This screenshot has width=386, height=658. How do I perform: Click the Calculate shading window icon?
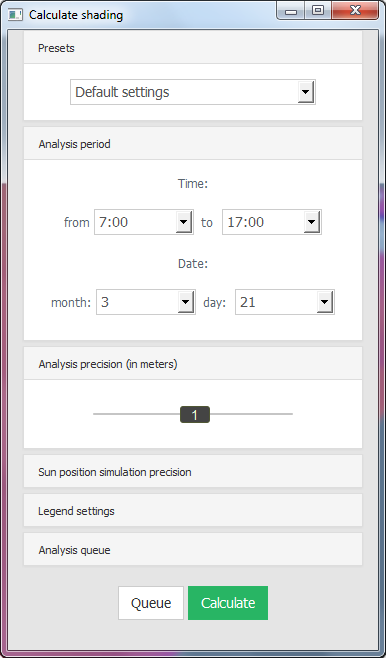tap(16, 15)
